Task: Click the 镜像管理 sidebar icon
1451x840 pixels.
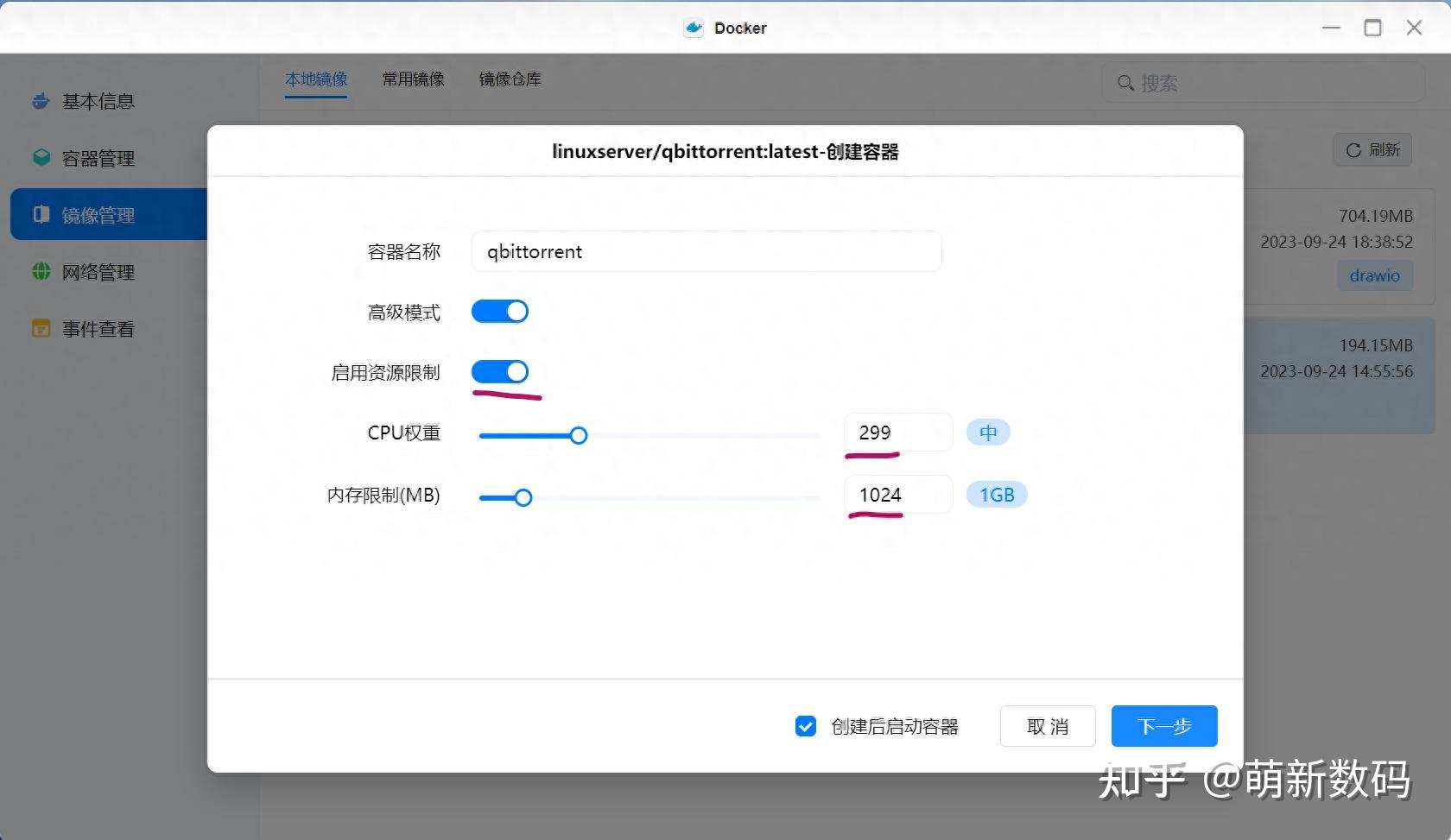Action: tap(41, 214)
